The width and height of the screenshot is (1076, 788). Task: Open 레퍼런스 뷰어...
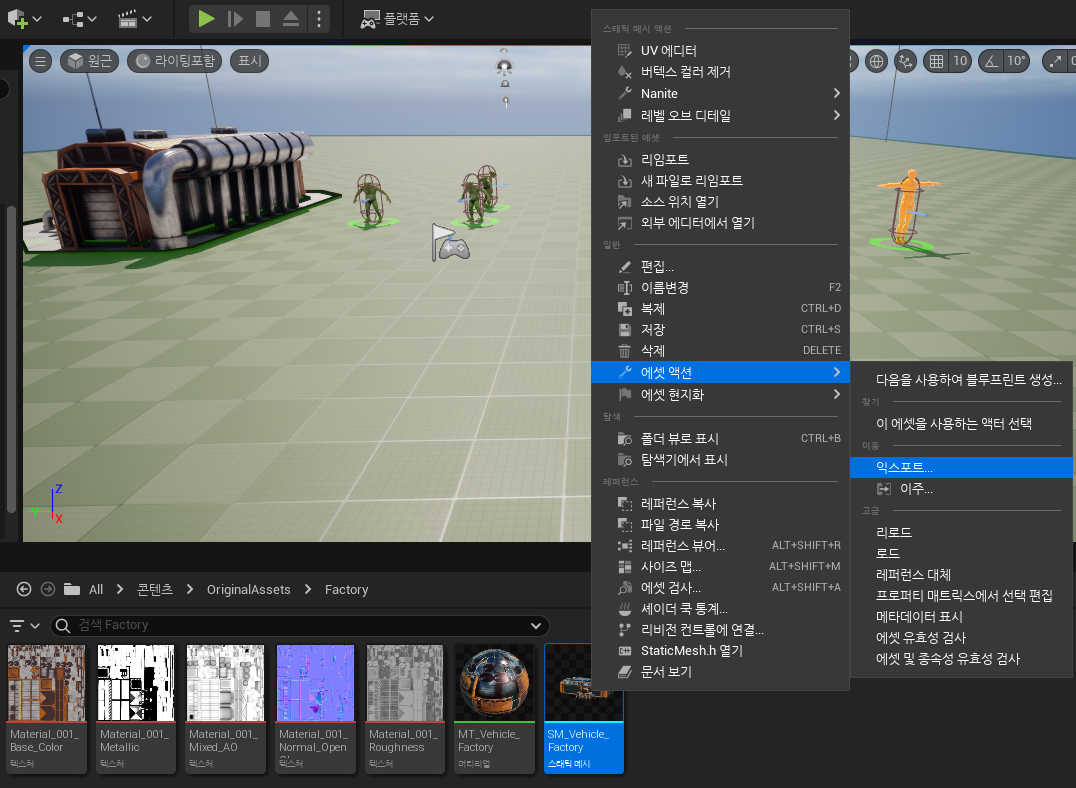[x=721, y=546]
